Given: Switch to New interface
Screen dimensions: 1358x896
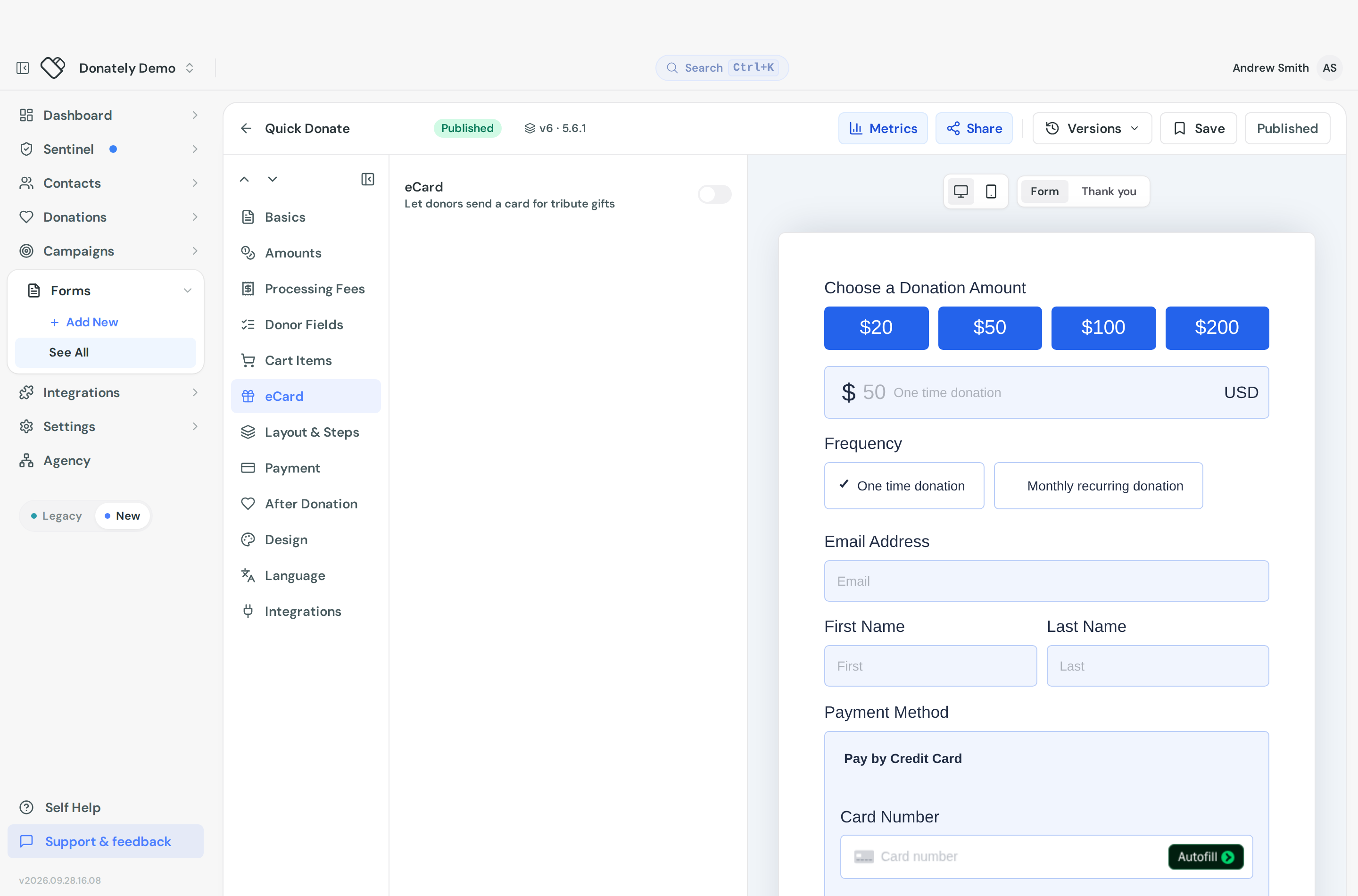Looking at the screenshot, I should (122, 516).
